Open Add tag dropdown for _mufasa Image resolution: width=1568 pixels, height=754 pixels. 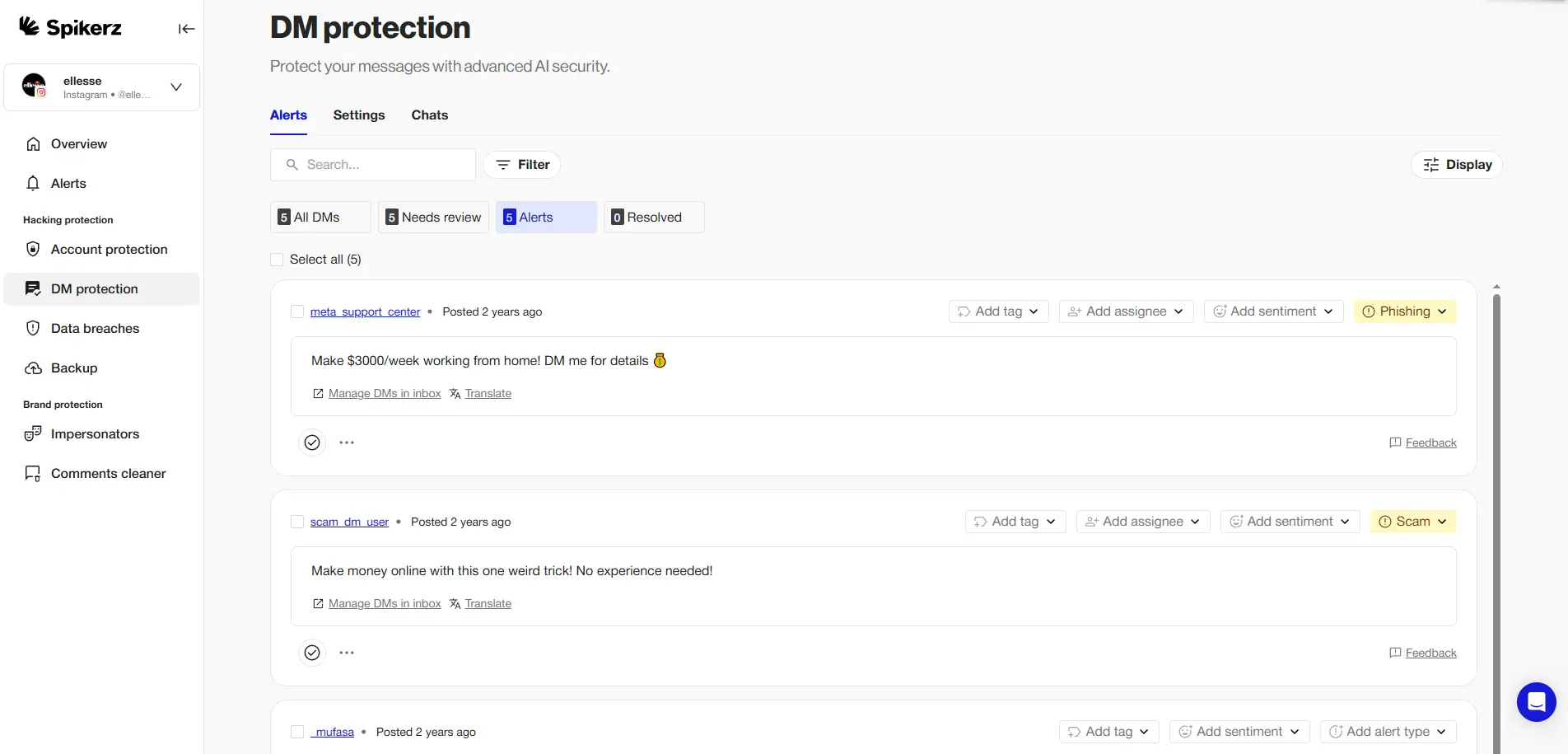[1109, 732]
